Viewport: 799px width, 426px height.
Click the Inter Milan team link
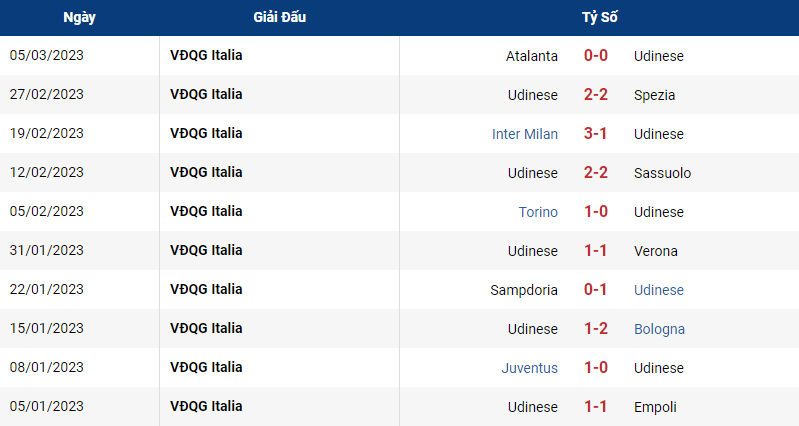pyautogui.click(x=524, y=134)
